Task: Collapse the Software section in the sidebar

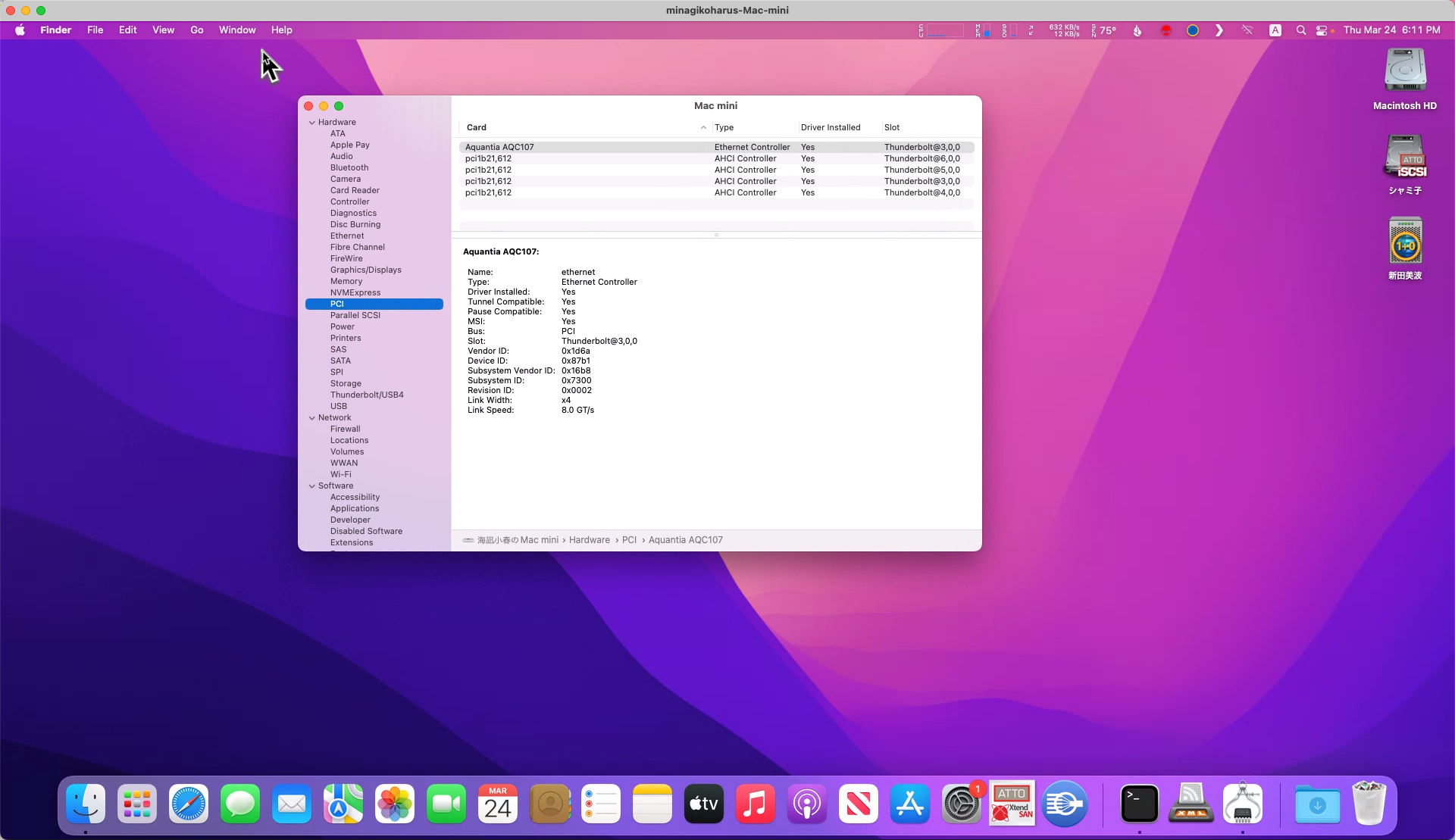Action: pyautogui.click(x=311, y=486)
